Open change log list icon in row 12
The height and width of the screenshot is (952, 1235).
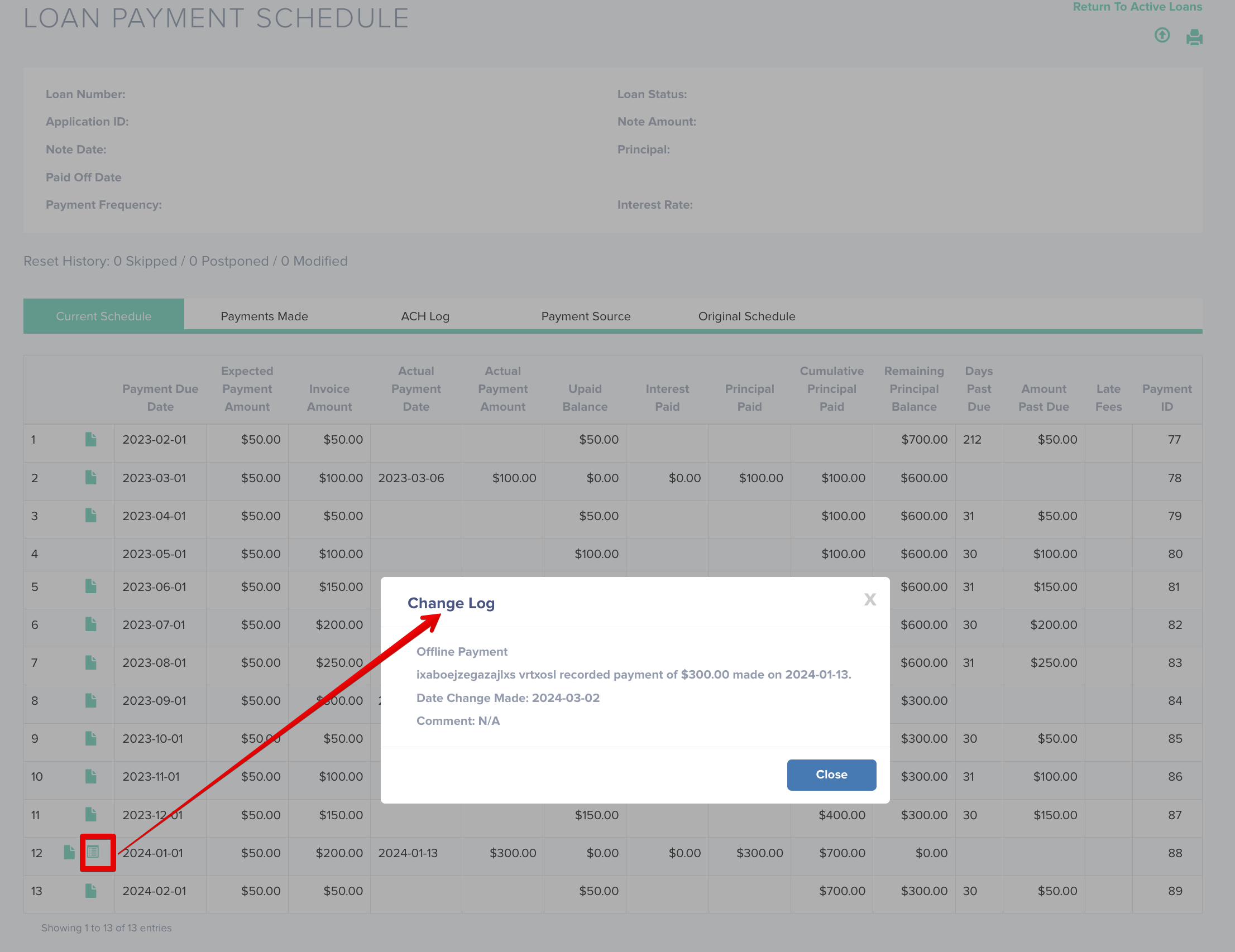(x=93, y=852)
